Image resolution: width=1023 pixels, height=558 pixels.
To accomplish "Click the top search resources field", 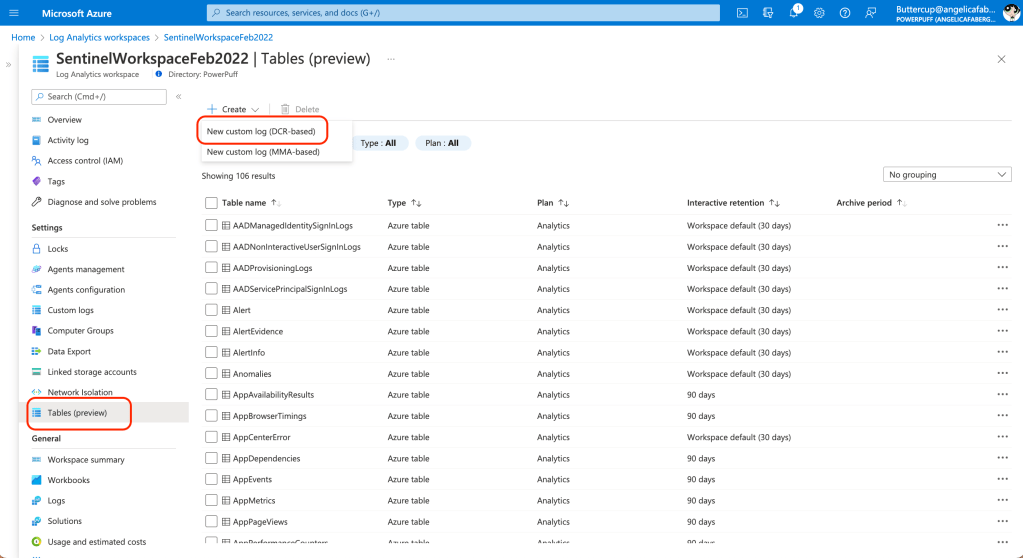I will pos(463,13).
